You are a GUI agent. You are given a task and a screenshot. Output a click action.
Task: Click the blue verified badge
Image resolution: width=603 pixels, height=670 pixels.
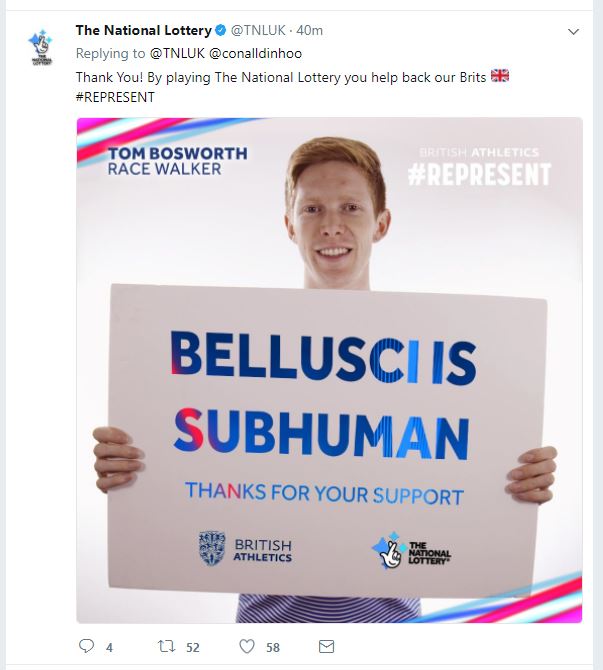[x=221, y=30]
